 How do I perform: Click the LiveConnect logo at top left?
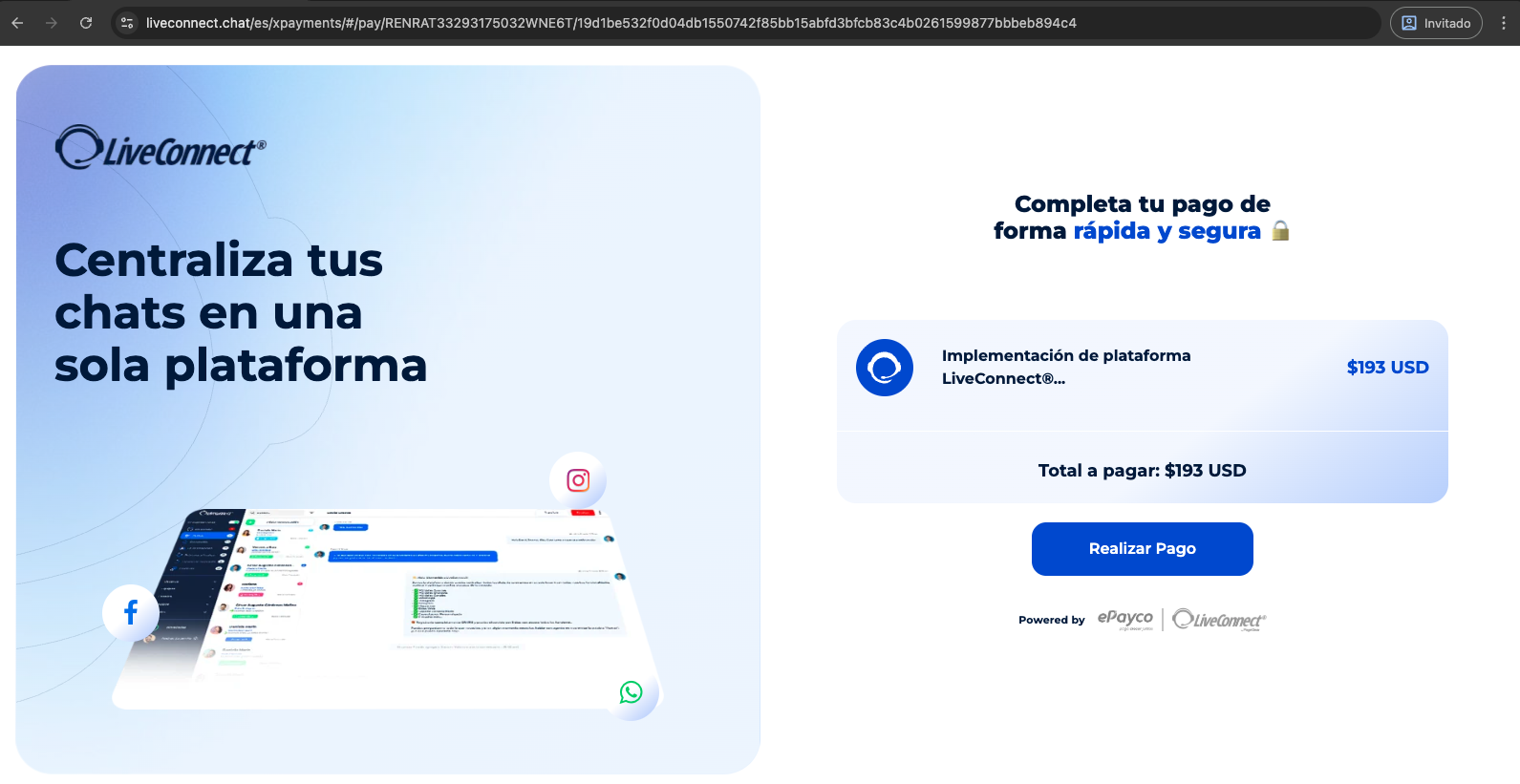161,148
